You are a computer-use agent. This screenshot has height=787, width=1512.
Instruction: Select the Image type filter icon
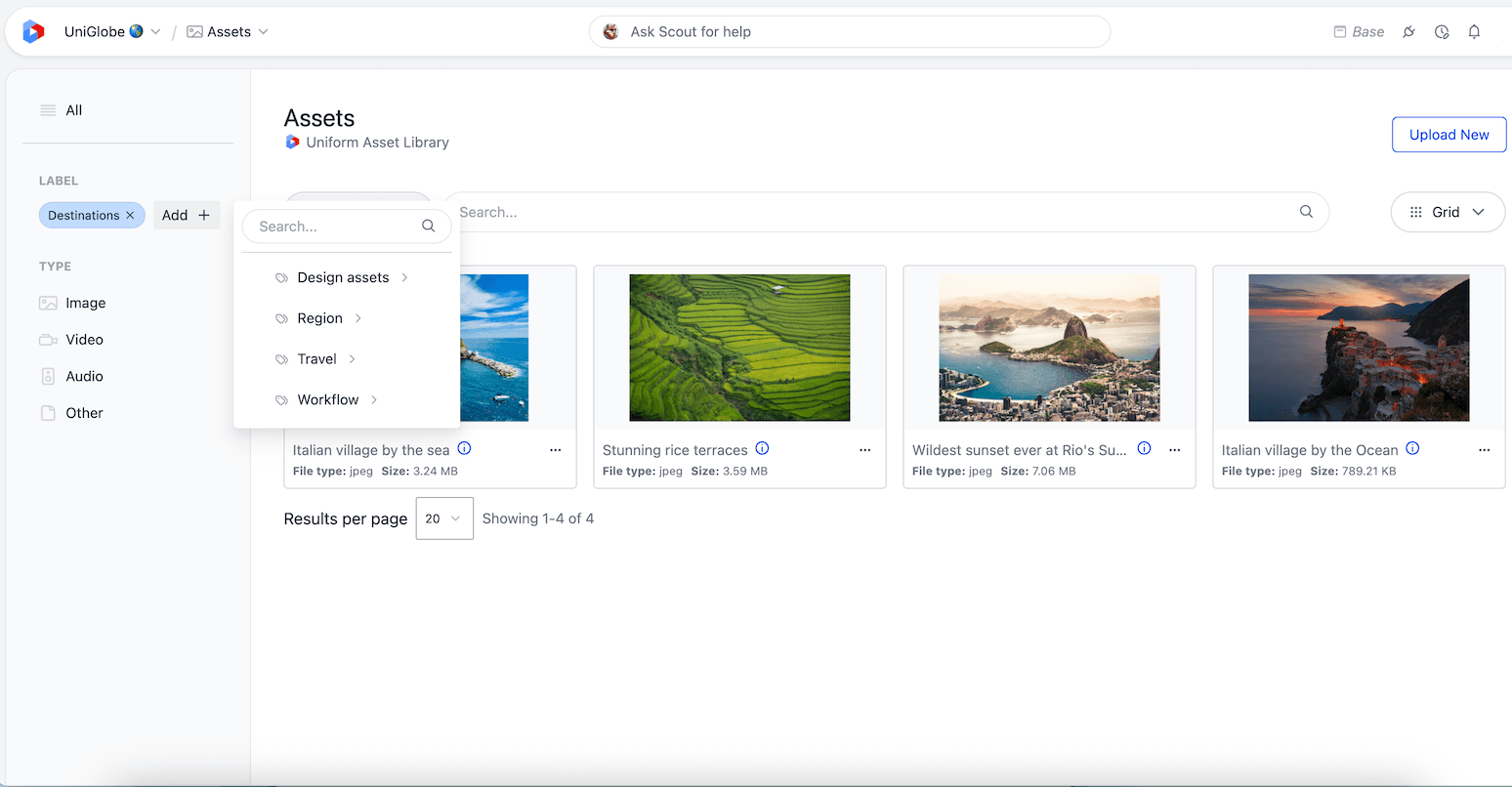[49, 303]
